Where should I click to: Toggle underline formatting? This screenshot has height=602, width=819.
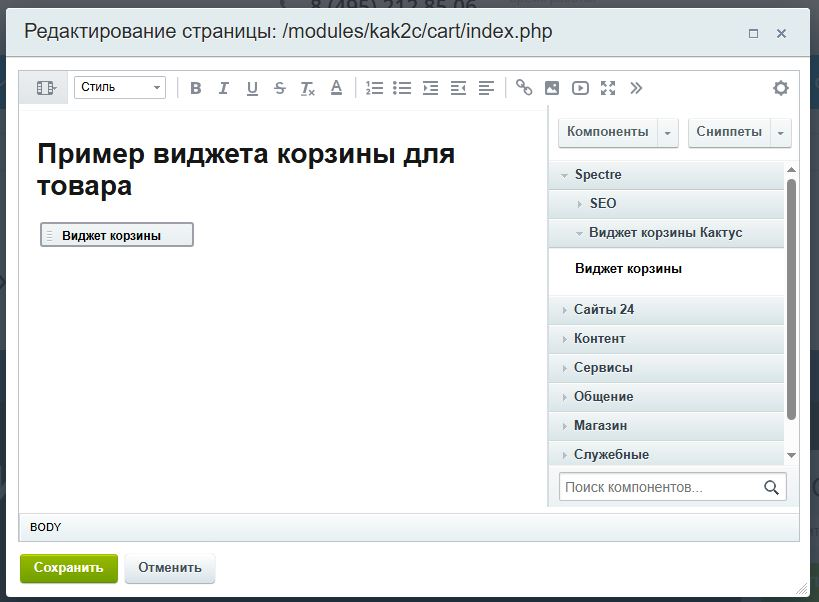[x=252, y=88]
